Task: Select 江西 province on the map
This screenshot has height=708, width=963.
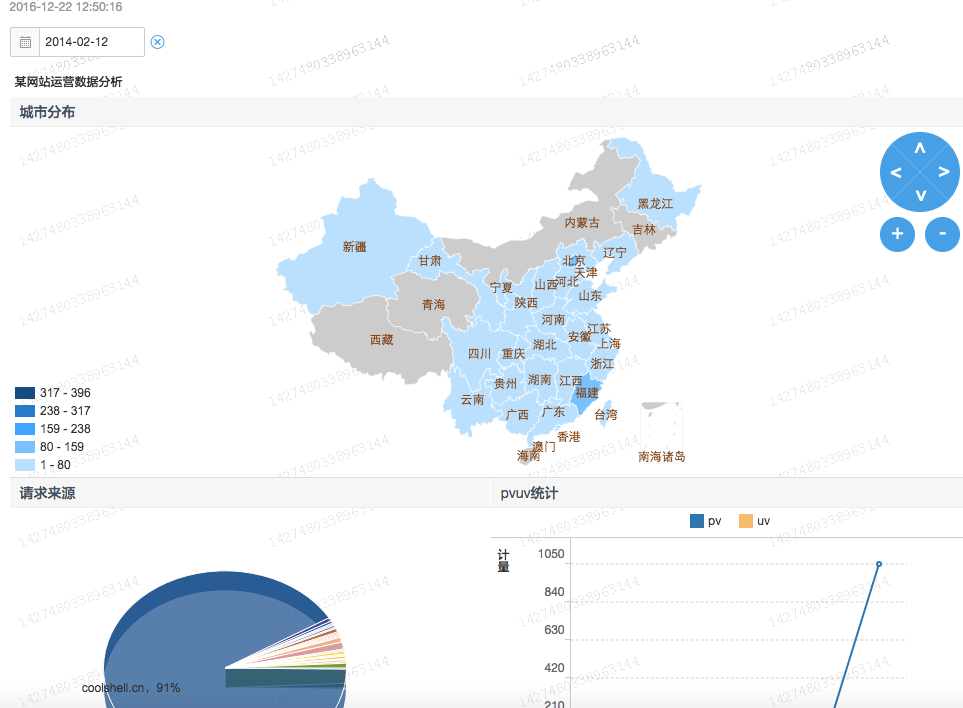Action: click(570, 381)
